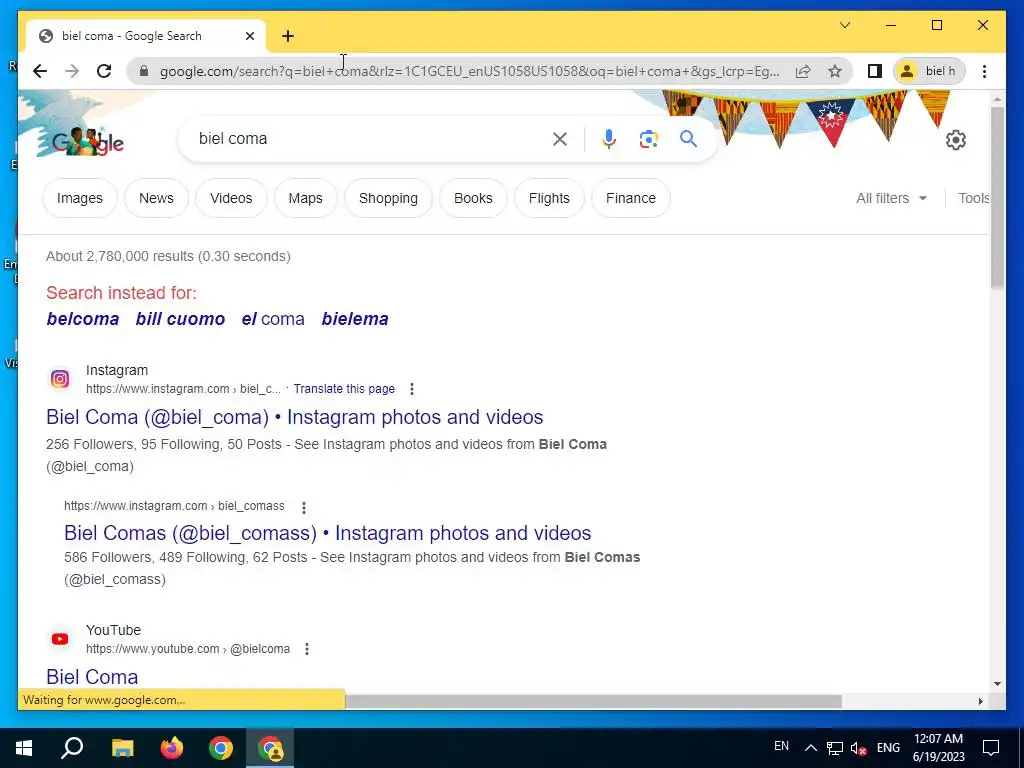This screenshot has height=768, width=1024.
Task: Open the tab search chevron
Action: (x=844, y=25)
